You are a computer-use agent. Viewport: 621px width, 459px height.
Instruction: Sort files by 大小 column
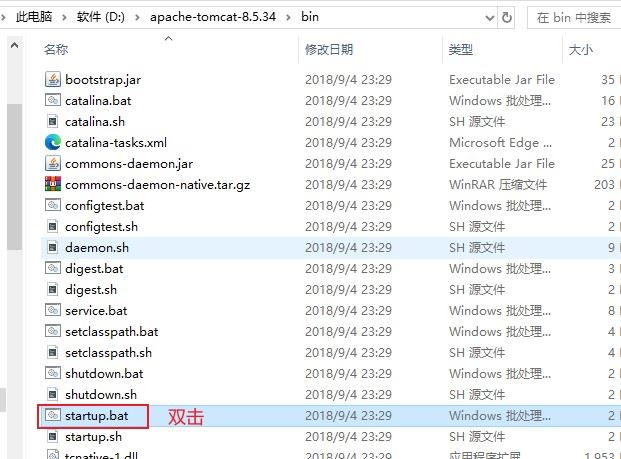pyautogui.click(x=581, y=50)
